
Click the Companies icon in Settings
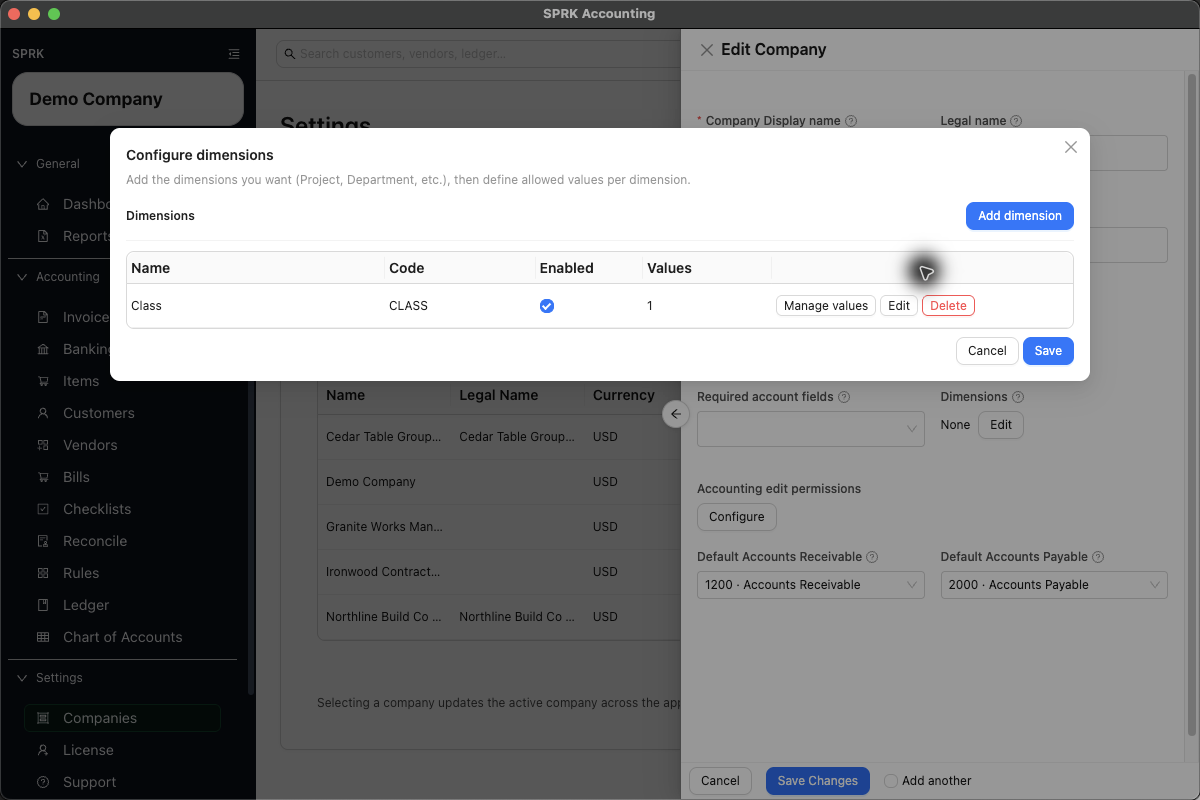[43, 718]
